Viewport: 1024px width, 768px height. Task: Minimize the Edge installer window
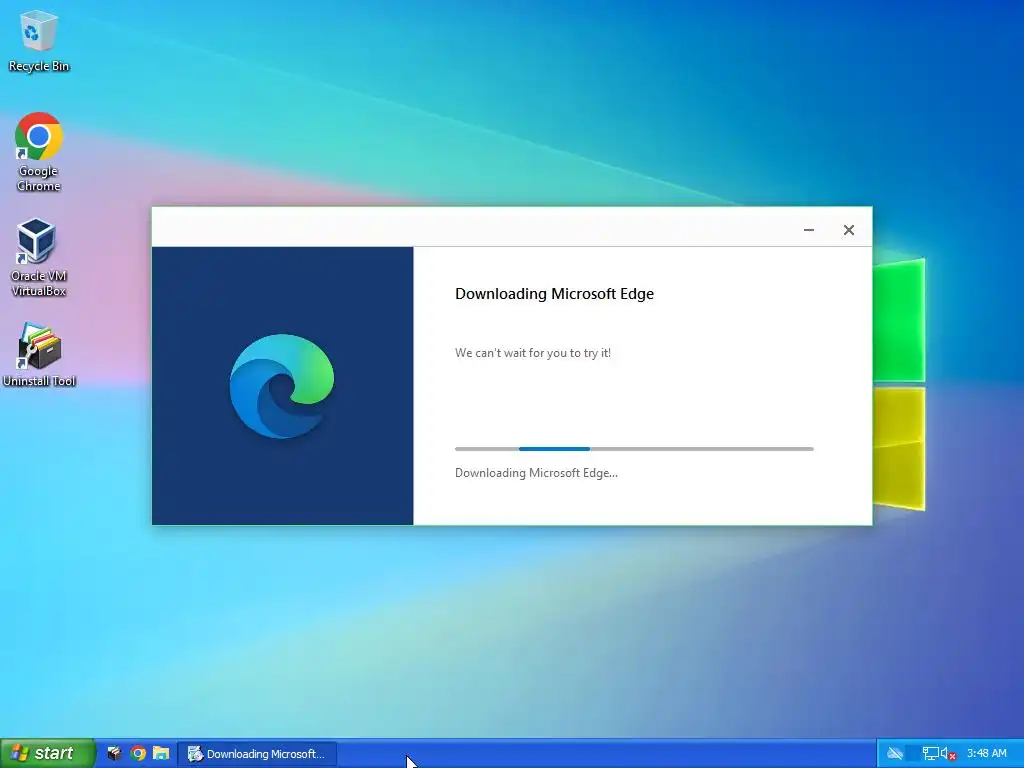click(808, 230)
